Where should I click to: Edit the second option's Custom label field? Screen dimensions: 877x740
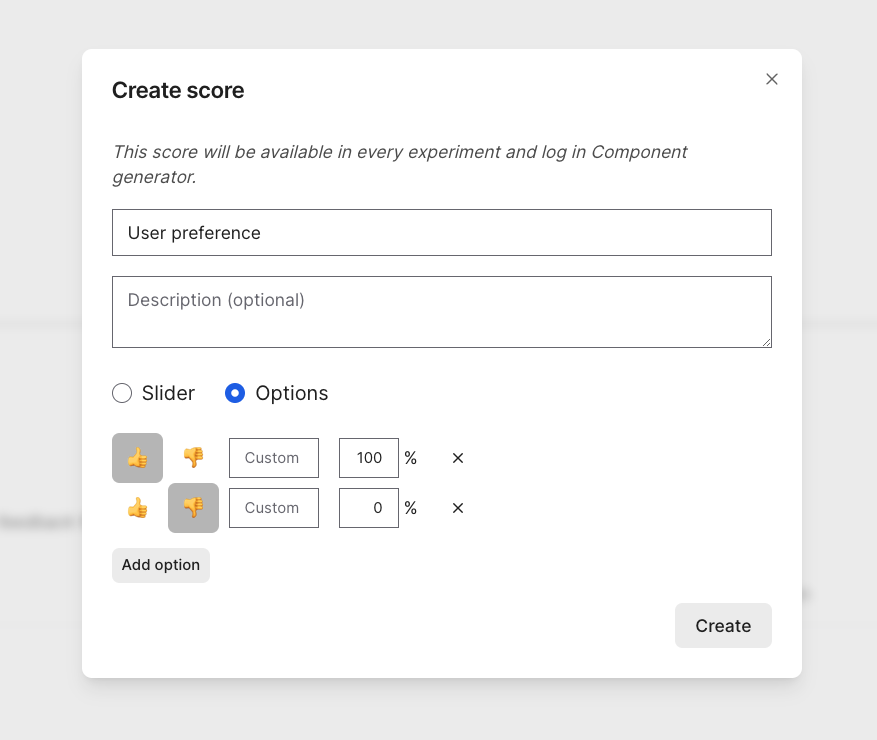273,507
